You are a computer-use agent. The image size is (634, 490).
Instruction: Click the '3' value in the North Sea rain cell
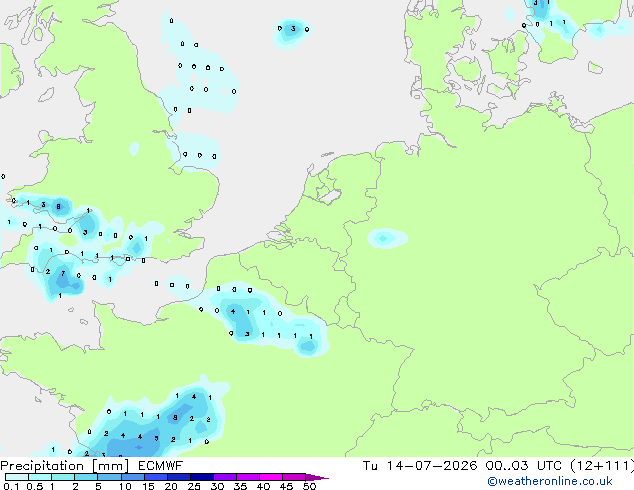point(293,29)
